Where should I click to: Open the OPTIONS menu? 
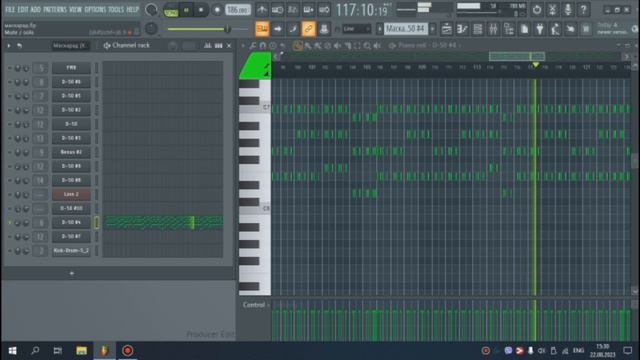[x=95, y=9]
